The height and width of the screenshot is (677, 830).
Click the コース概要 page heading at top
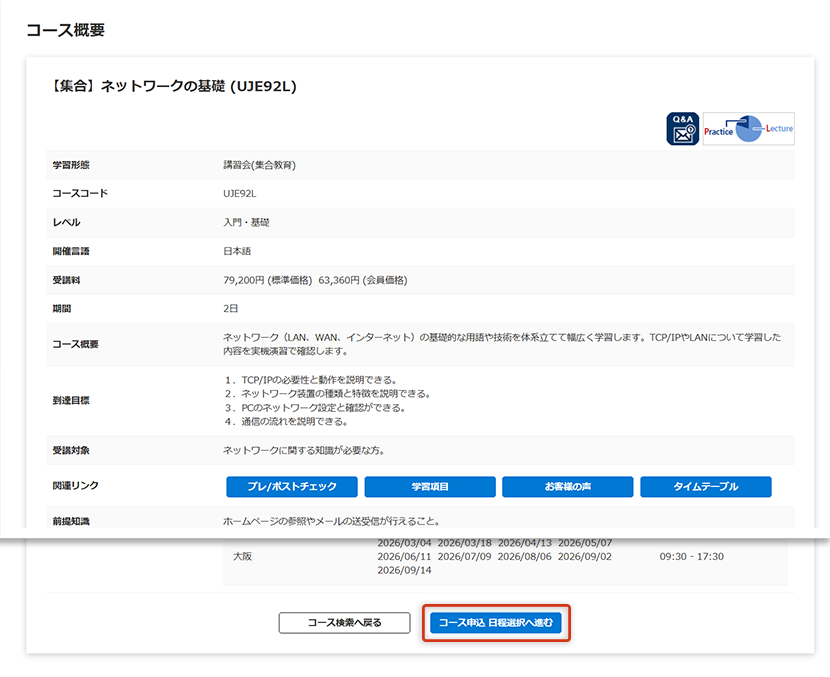[66, 30]
